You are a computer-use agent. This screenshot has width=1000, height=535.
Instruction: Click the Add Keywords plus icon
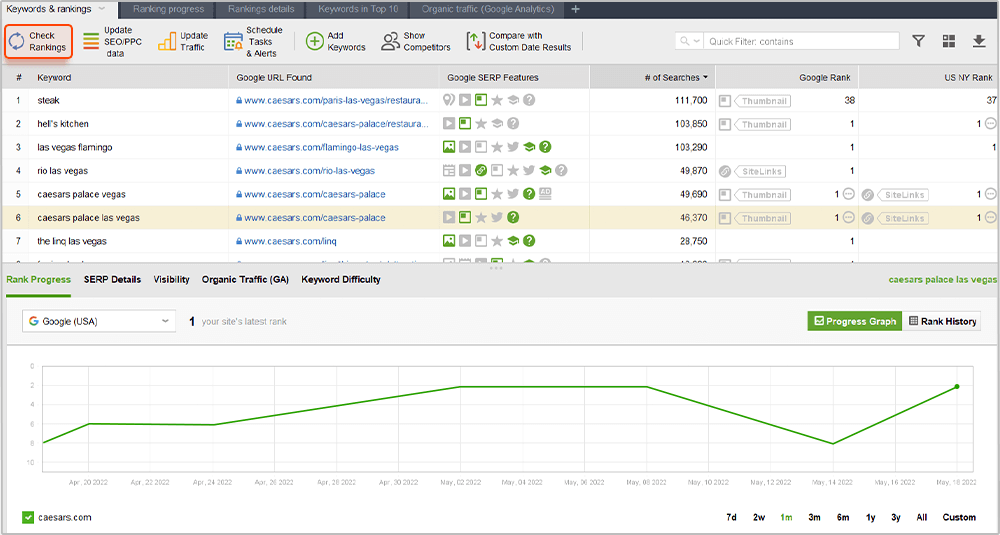point(314,41)
